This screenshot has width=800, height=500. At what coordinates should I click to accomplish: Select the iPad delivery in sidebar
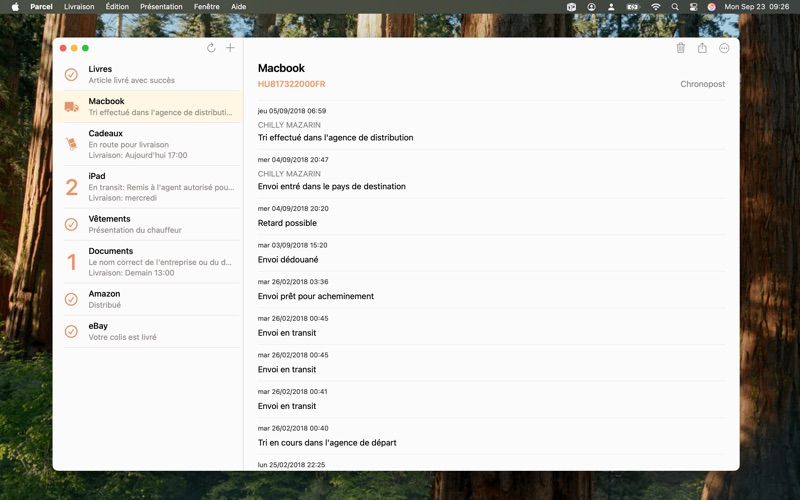[x=148, y=187]
